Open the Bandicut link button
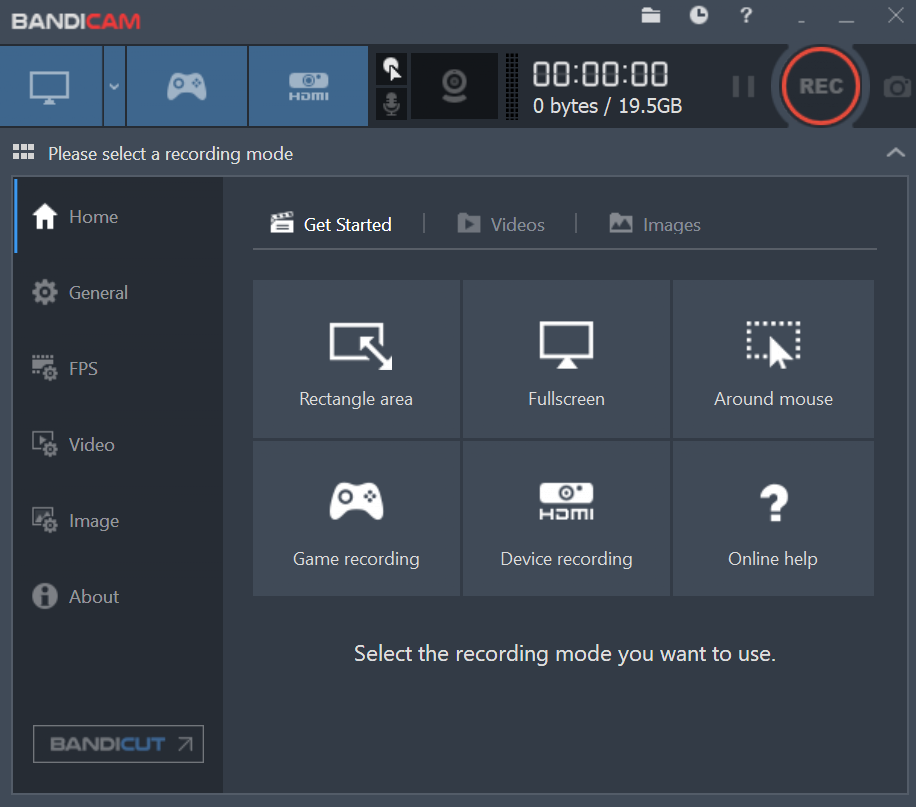This screenshot has height=807, width=916. (119, 744)
